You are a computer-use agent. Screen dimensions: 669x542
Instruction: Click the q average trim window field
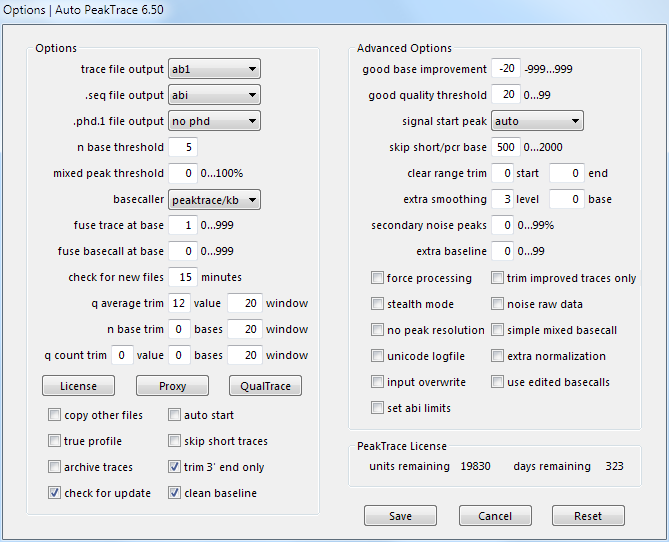pos(245,303)
